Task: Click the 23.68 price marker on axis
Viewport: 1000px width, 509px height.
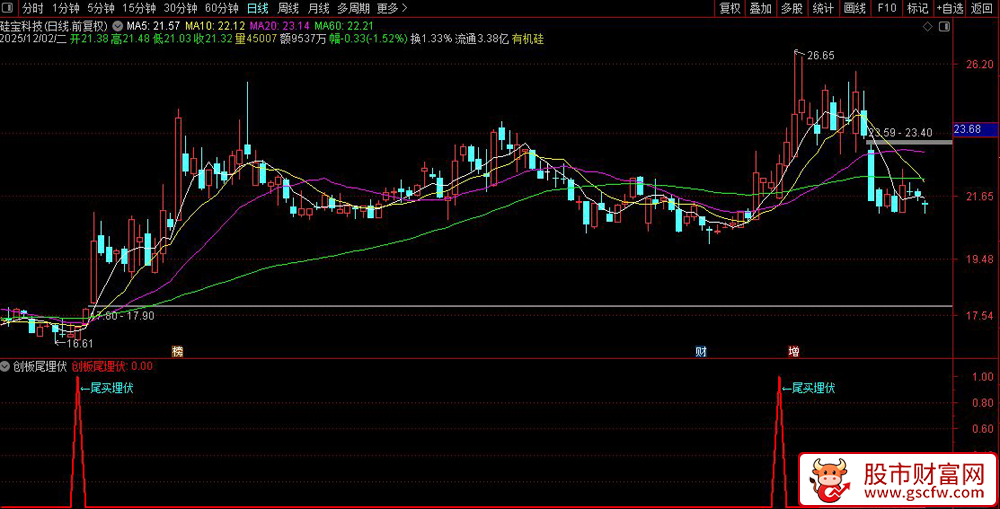Action: pos(968,130)
